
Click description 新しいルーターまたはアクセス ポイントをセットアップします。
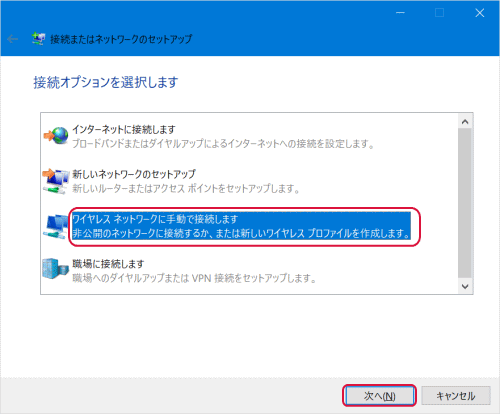[186, 189]
